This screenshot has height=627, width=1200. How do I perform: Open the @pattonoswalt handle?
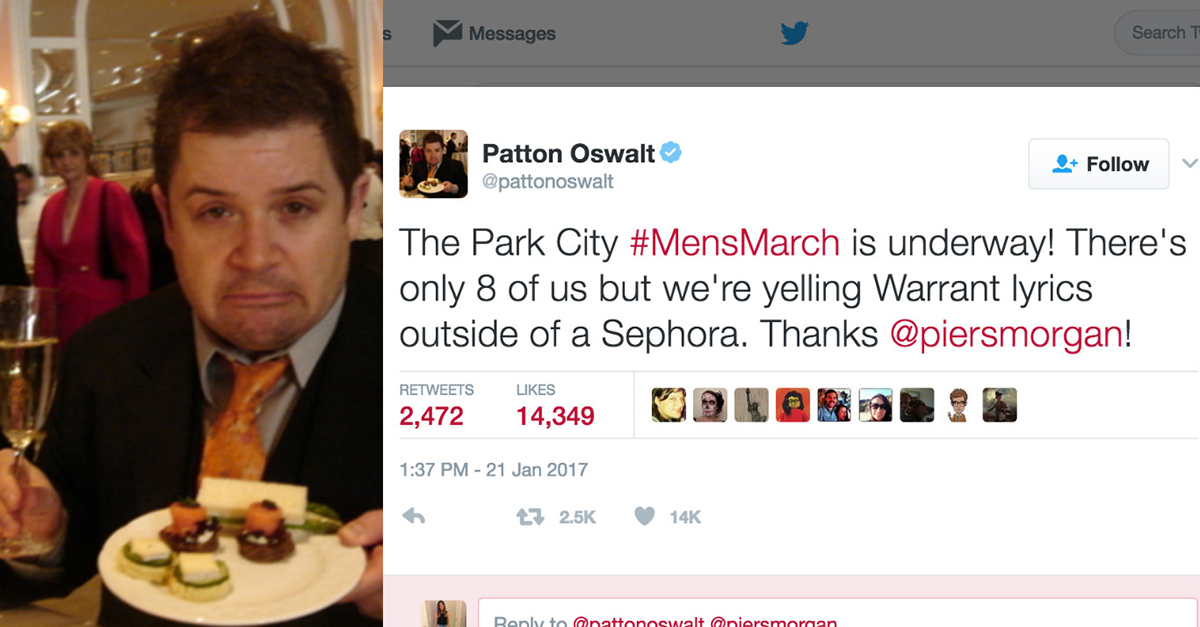tap(548, 182)
